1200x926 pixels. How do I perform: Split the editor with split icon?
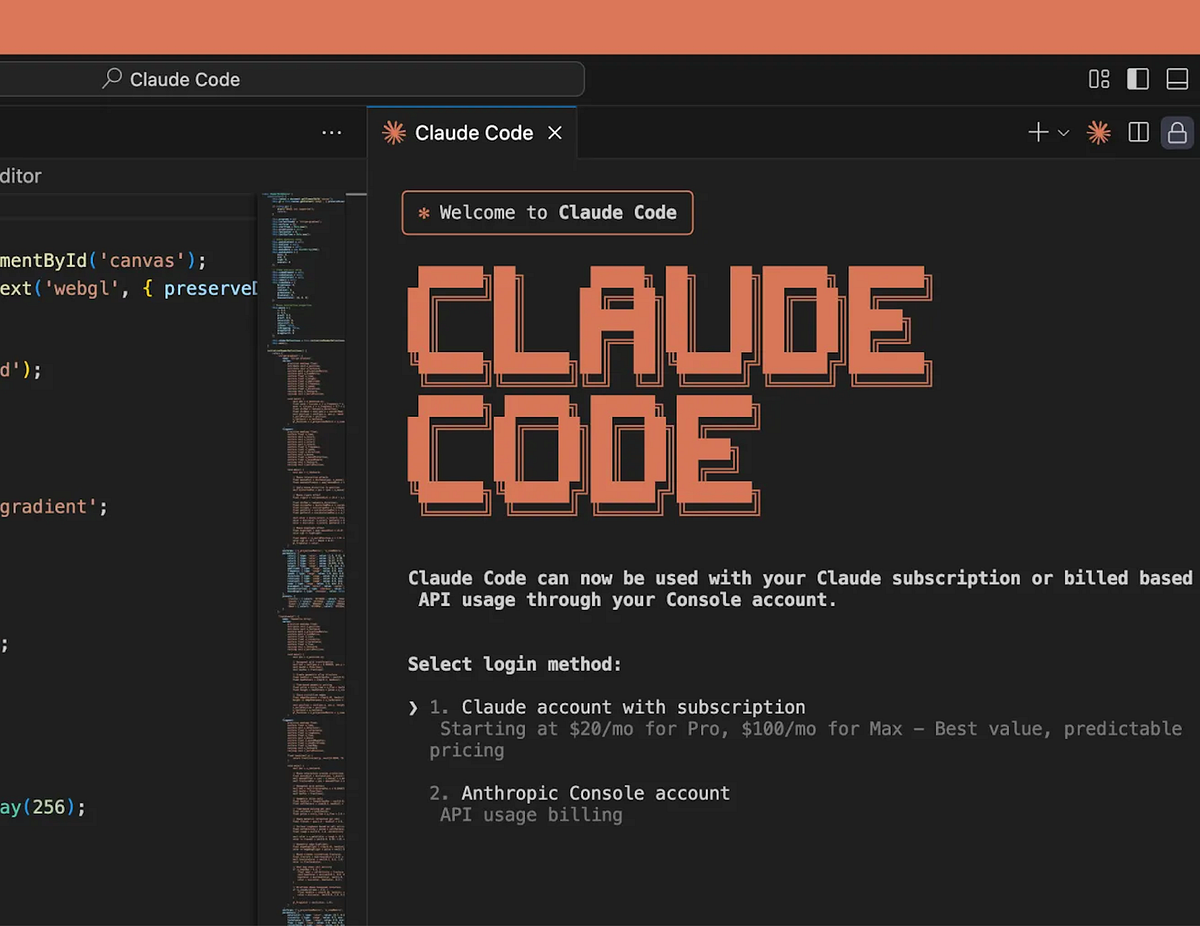(x=1138, y=132)
